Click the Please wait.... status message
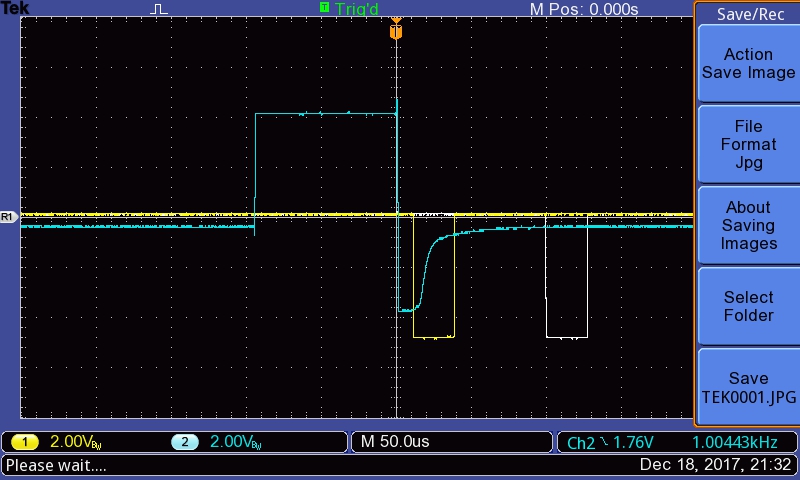This screenshot has width=800, height=480. 56,465
